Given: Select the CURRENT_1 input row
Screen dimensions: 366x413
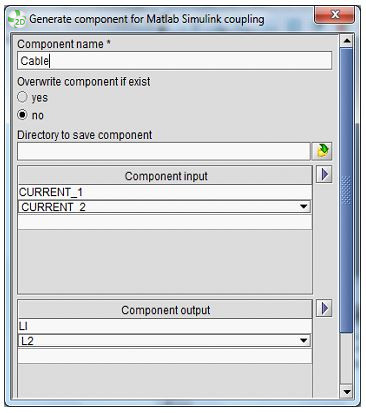Looking at the screenshot, I should coord(165,192).
